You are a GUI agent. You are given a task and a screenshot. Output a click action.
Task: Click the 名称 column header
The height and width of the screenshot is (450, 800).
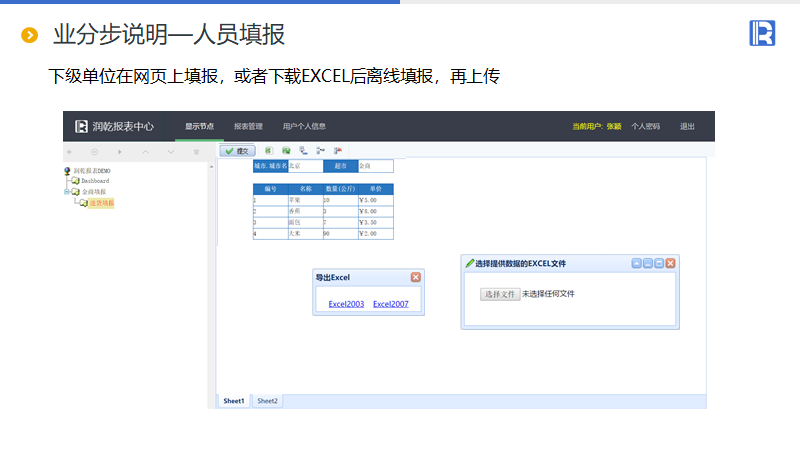[x=306, y=189]
